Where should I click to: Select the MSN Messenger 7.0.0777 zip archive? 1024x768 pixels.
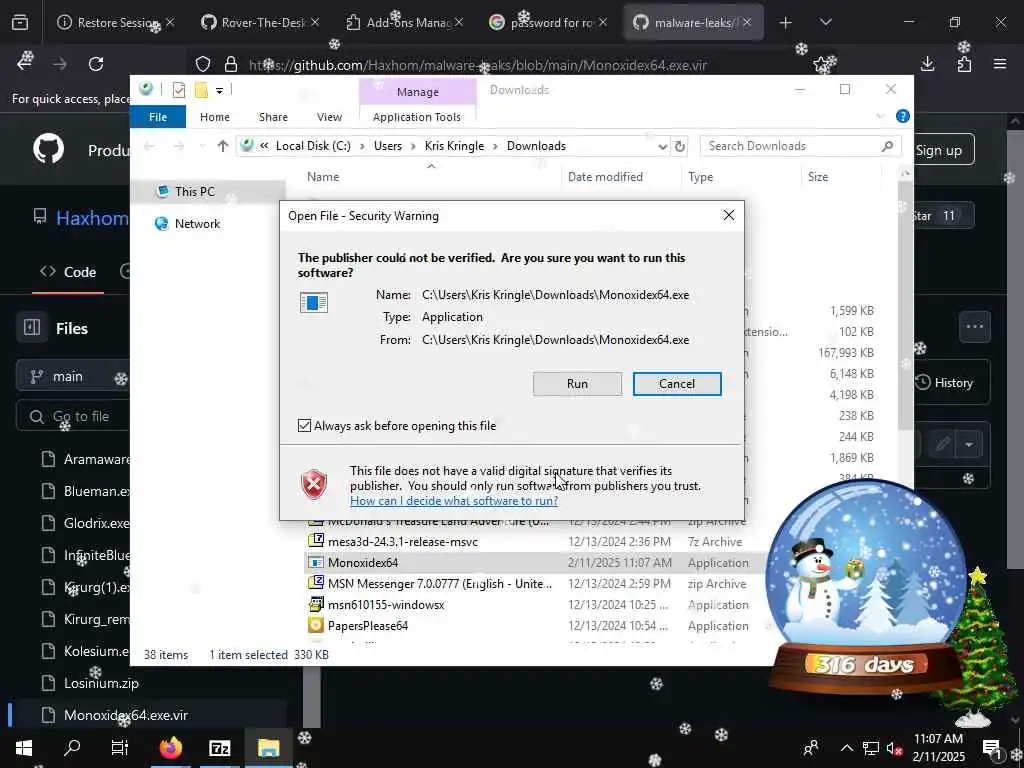440,584
